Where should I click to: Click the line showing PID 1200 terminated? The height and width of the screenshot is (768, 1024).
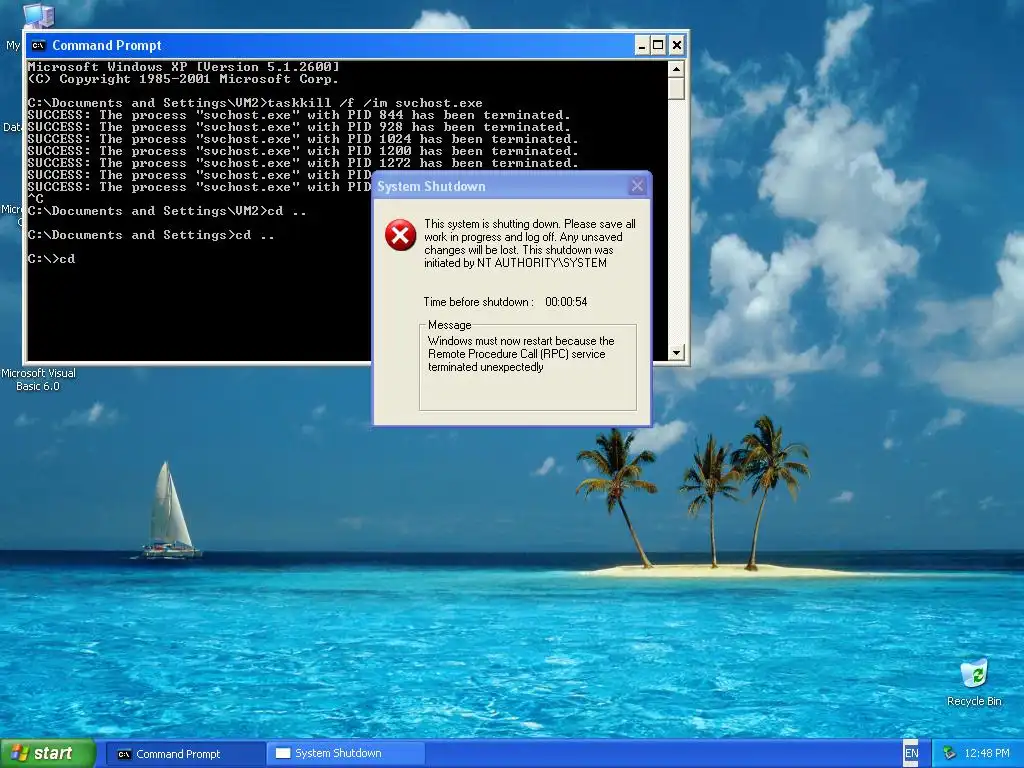(302, 151)
